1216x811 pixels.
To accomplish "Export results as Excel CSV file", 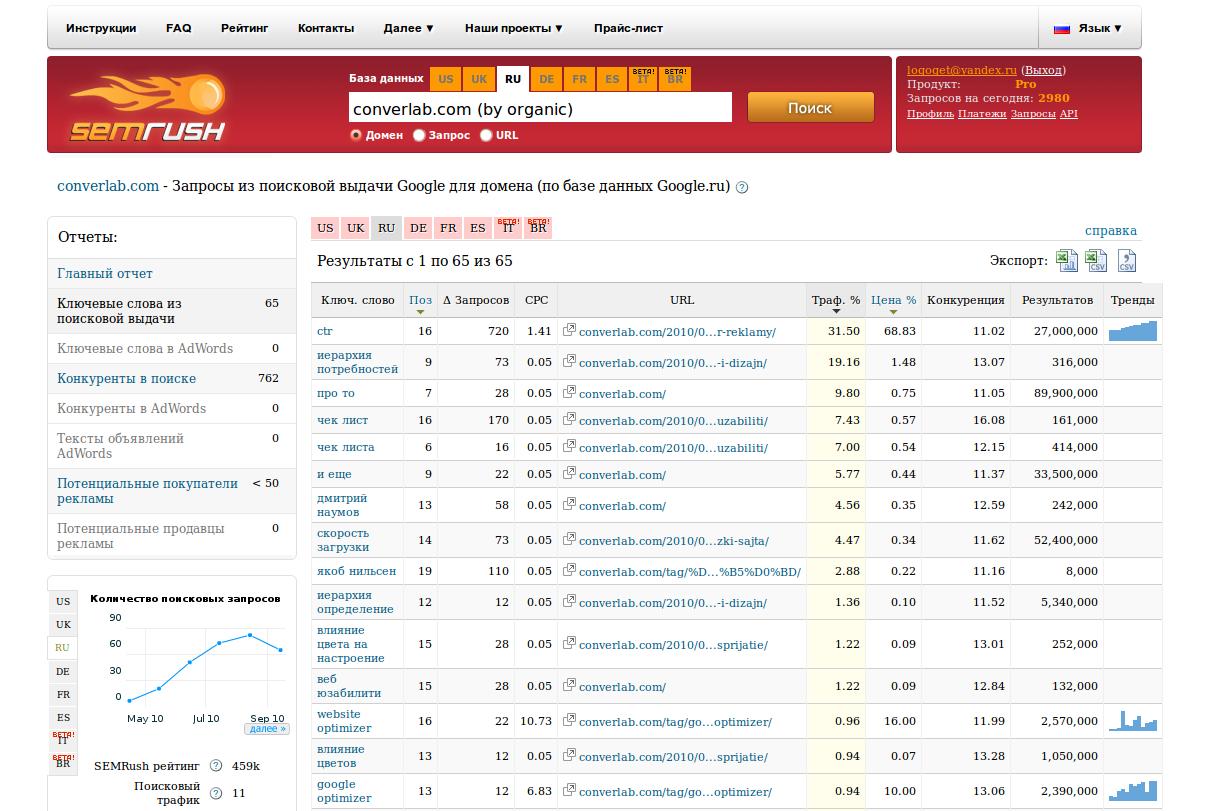I will 1097,261.
